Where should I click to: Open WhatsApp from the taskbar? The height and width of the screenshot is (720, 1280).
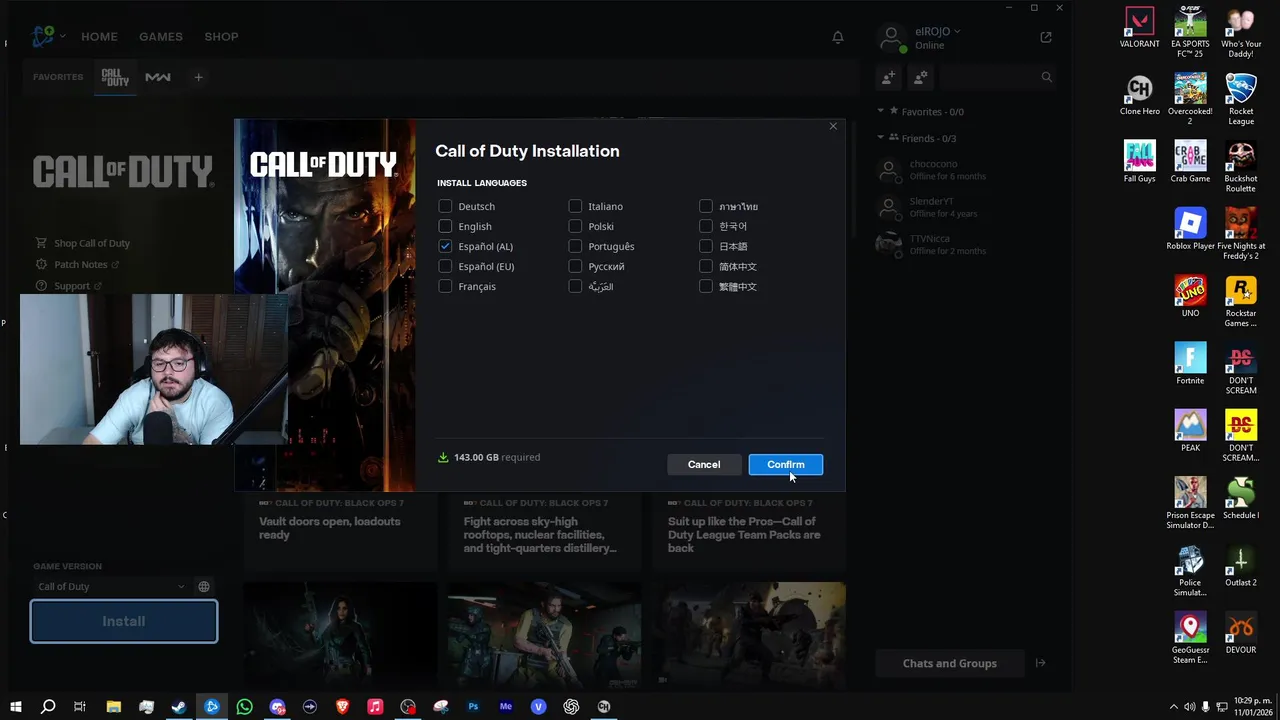coord(244,707)
